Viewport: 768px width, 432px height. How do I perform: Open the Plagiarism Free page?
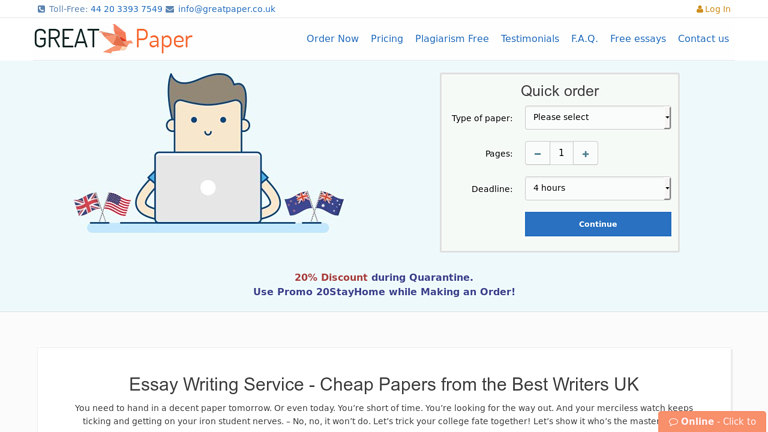[452, 39]
